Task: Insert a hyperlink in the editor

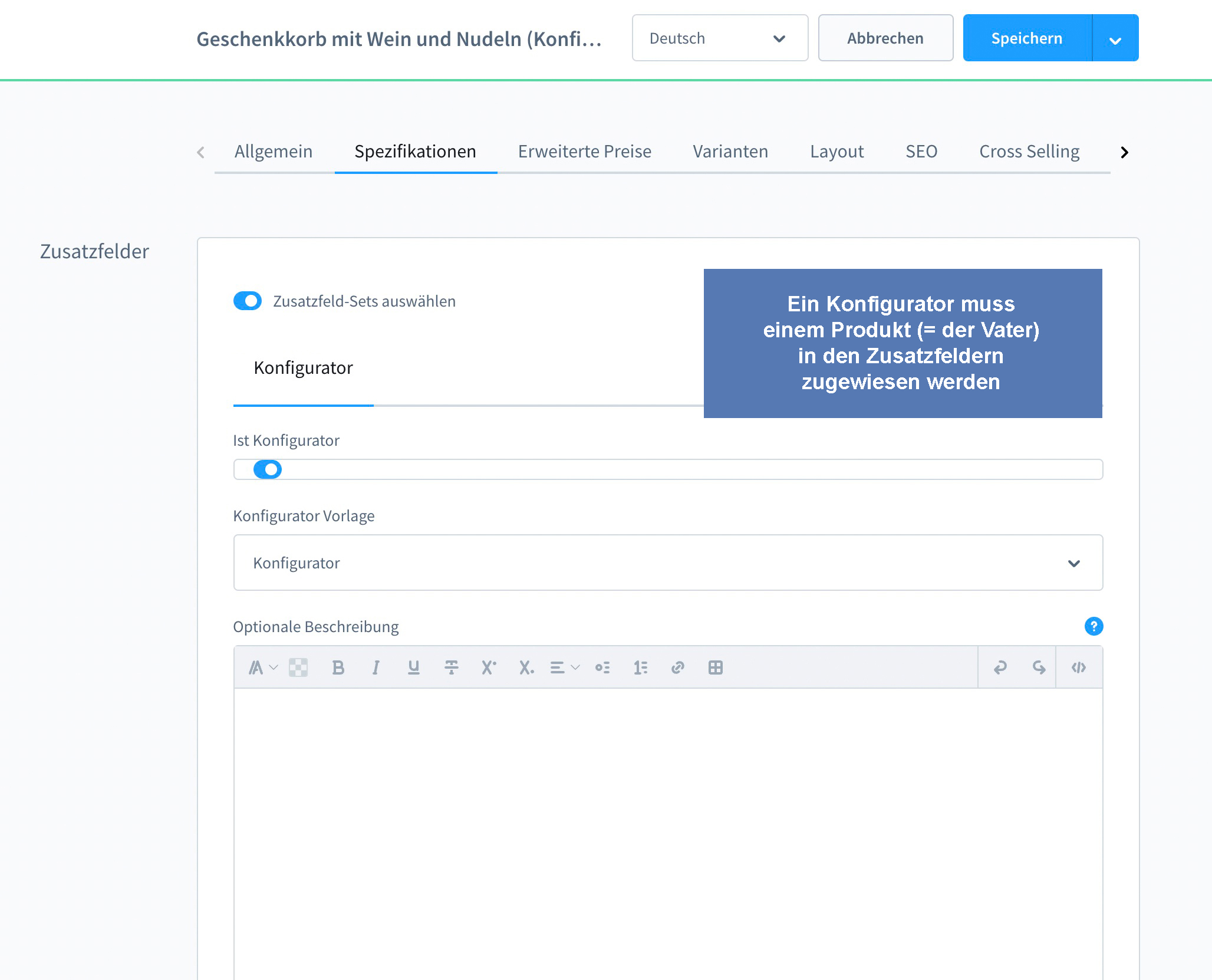Action: pyautogui.click(x=677, y=667)
